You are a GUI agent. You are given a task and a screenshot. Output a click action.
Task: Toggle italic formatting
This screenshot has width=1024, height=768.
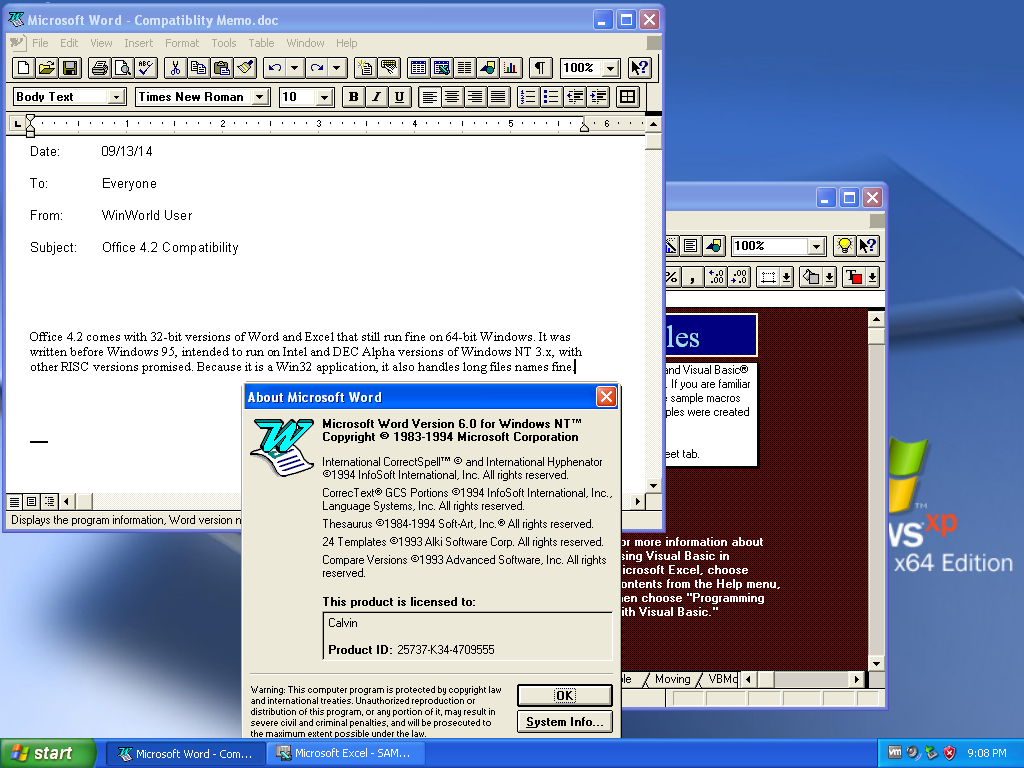[376, 97]
